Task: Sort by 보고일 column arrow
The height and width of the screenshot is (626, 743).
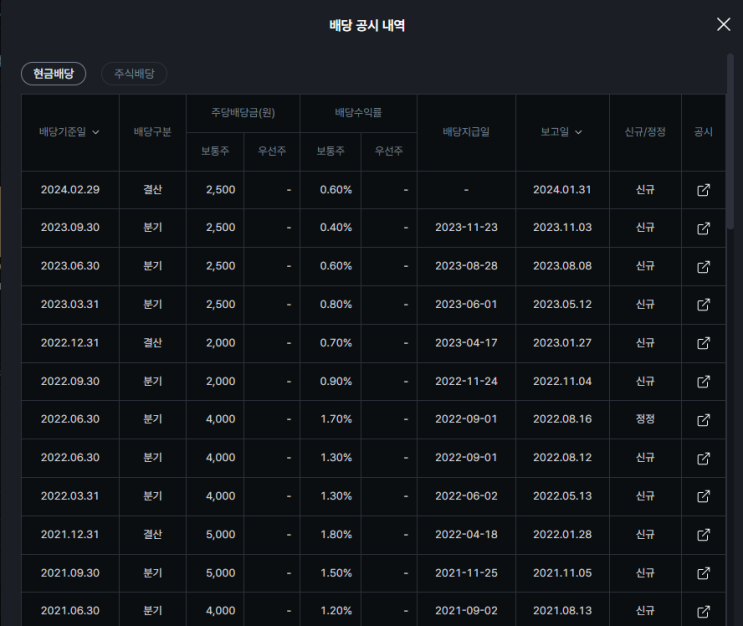Action: (578, 132)
